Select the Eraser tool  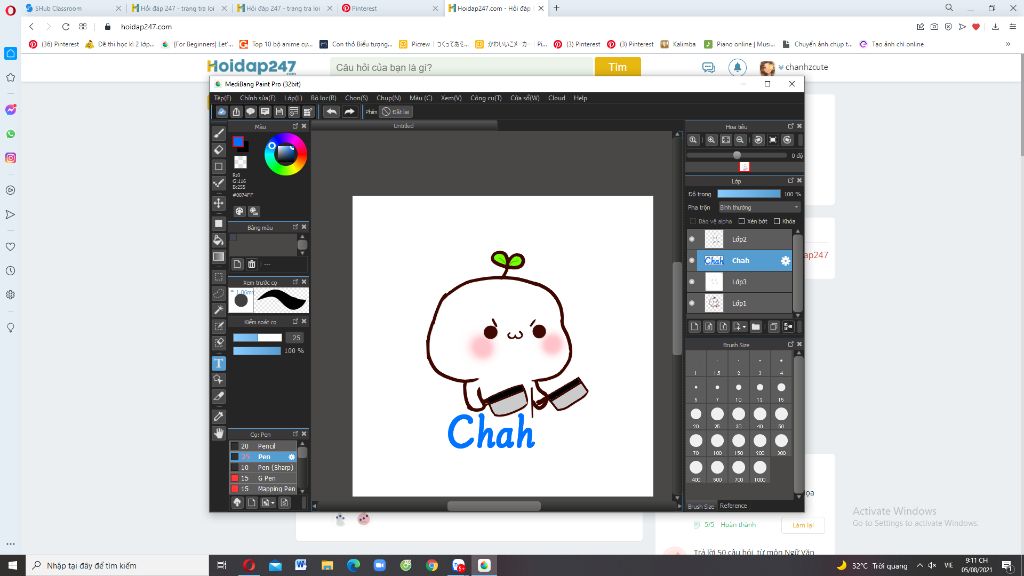coord(219,150)
